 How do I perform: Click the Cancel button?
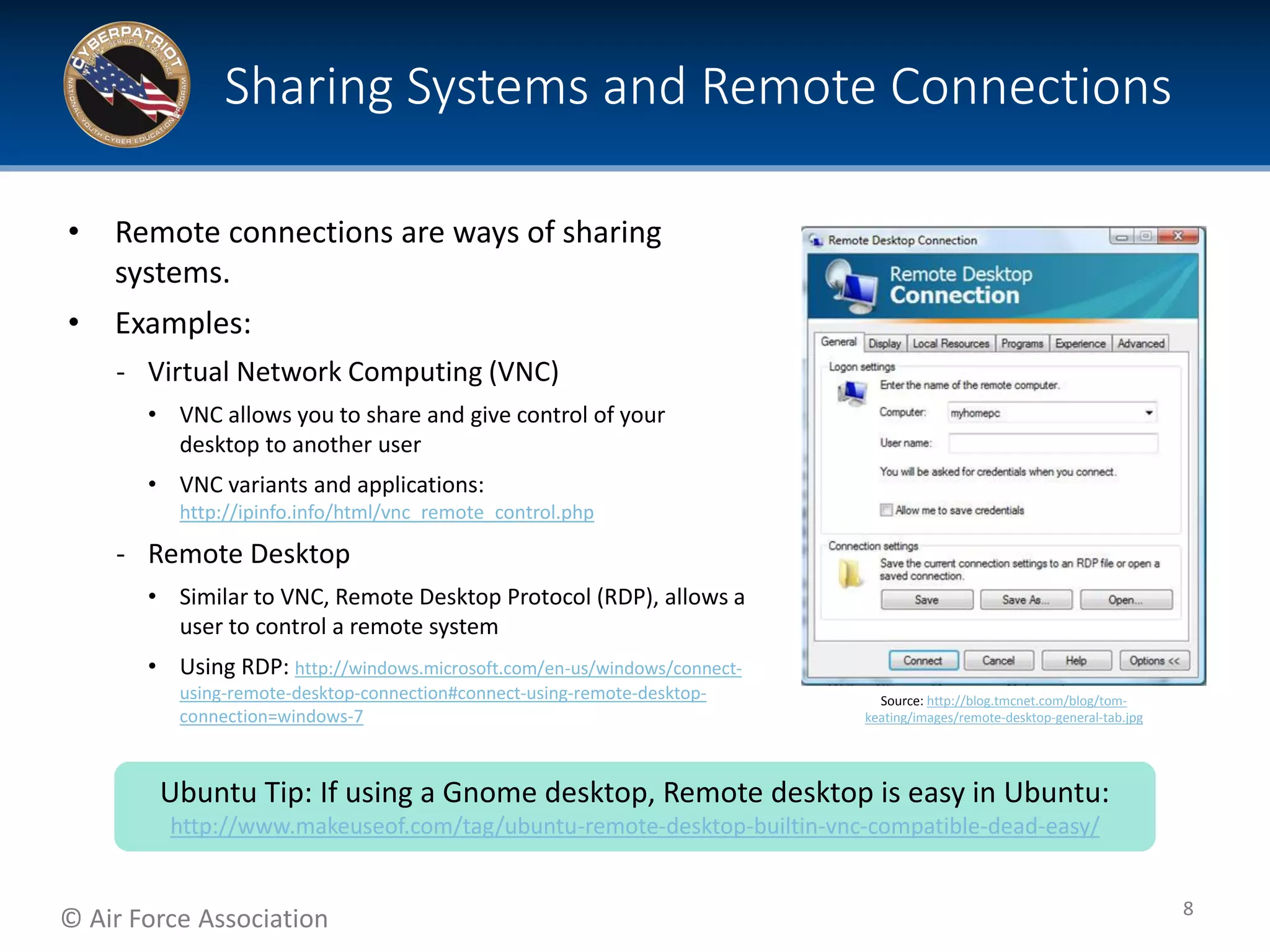998,661
